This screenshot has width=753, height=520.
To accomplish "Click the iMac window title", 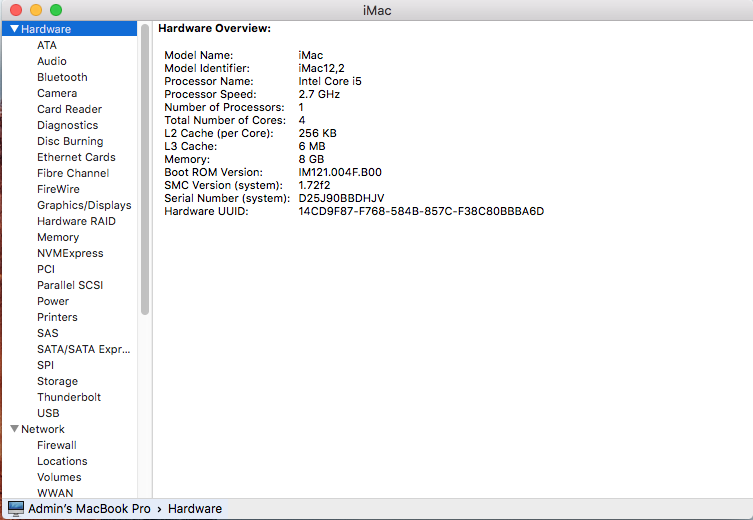I will tap(377, 10).
